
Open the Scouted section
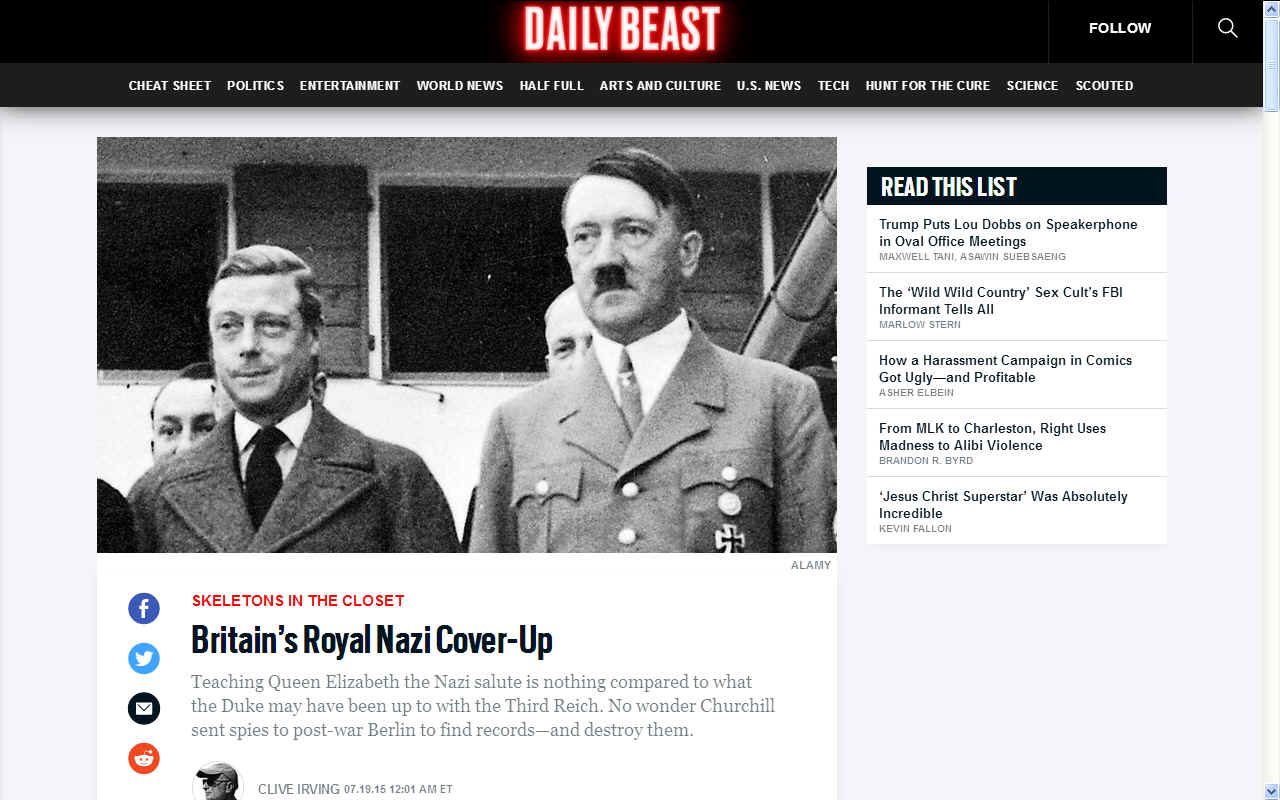1104,86
